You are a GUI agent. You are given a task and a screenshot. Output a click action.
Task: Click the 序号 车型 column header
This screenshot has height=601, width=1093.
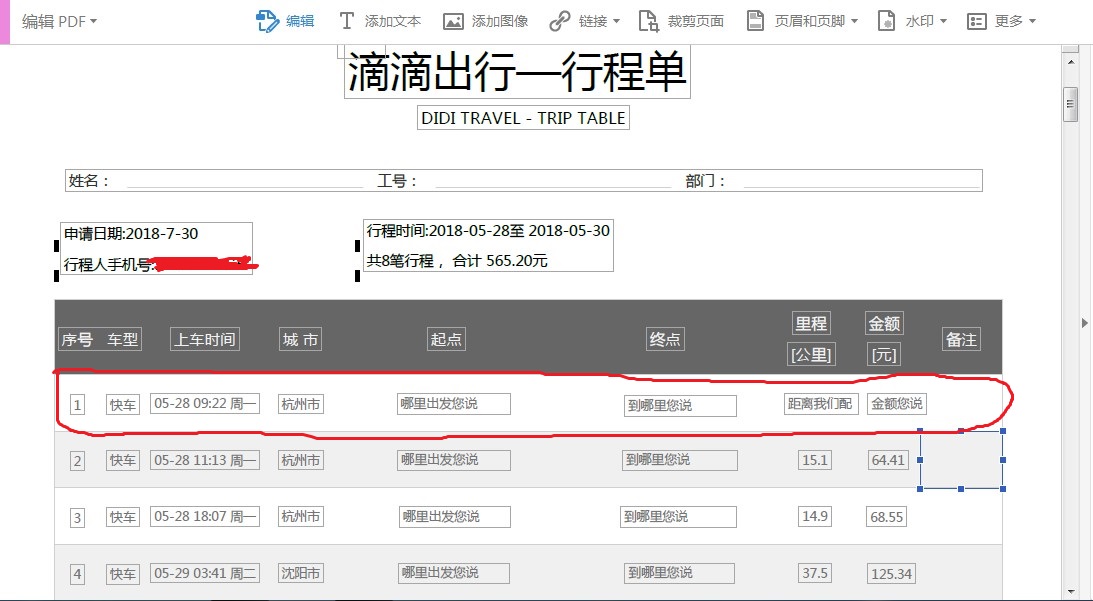[x=100, y=340]
